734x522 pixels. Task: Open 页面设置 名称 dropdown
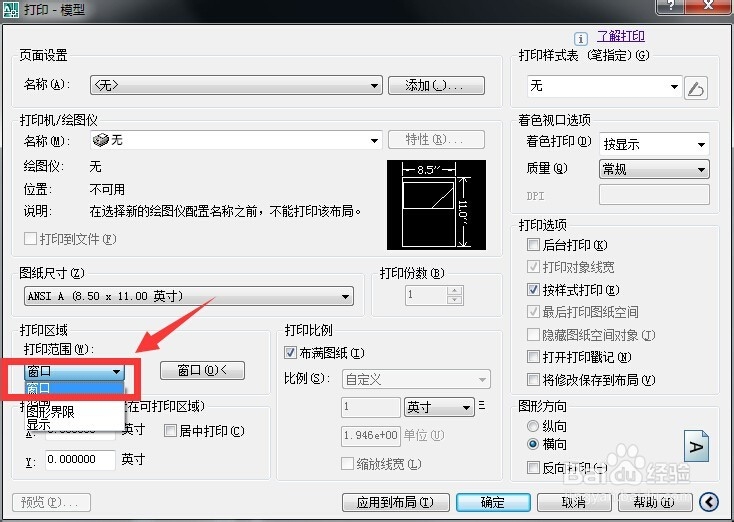pos(236,86)
